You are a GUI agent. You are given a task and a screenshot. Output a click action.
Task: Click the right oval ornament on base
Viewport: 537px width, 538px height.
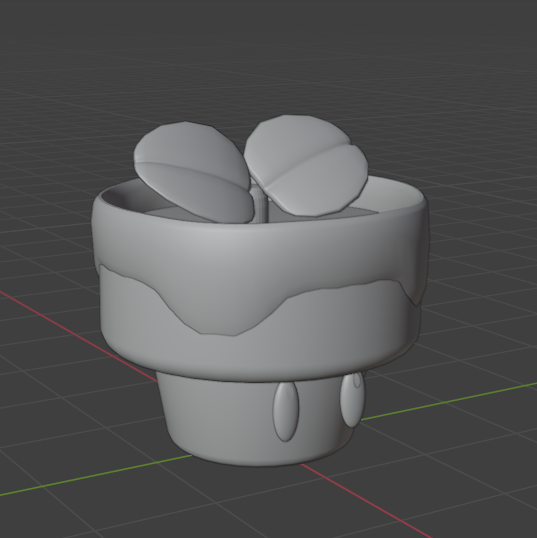point(351,400)
